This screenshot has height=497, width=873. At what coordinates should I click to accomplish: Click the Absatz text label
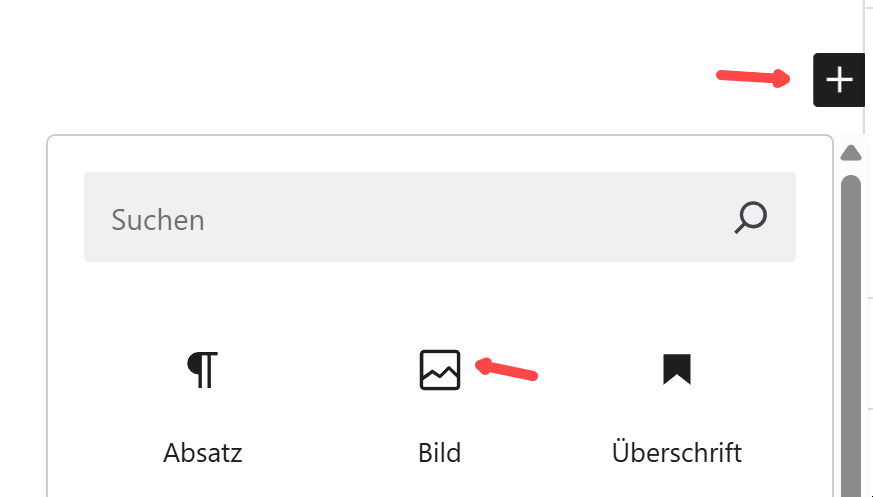[202, 453]
